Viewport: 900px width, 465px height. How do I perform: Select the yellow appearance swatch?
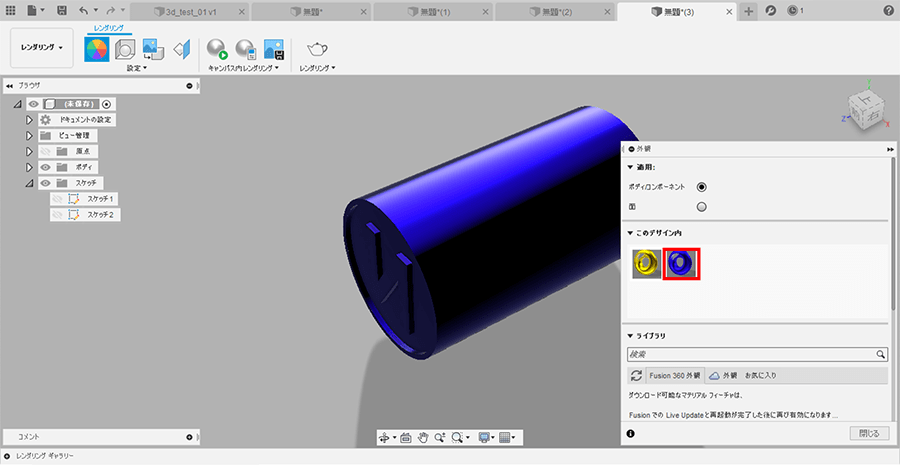coord(646,264)
